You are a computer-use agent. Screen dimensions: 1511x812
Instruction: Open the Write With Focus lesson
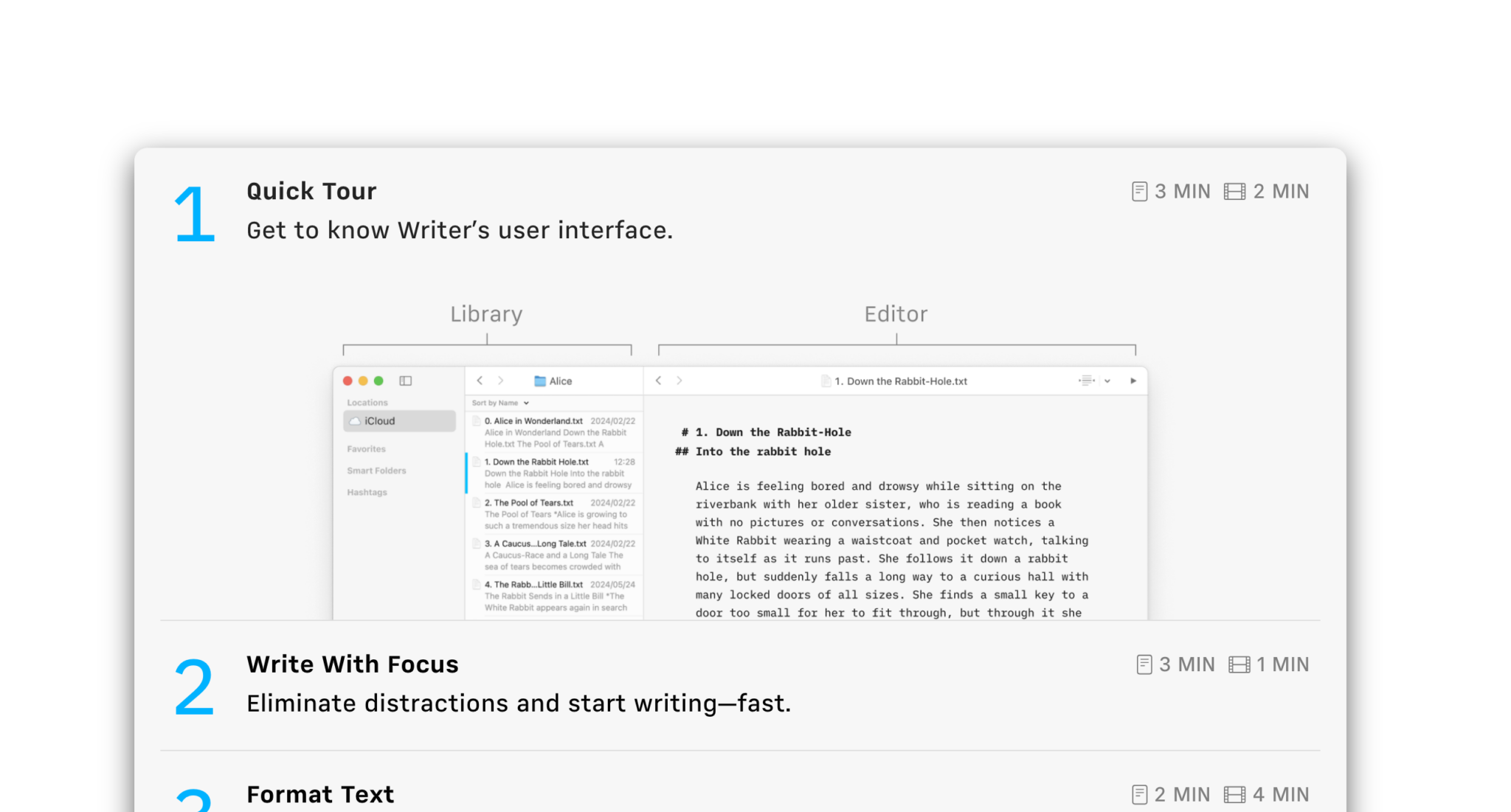click(352, 664)
